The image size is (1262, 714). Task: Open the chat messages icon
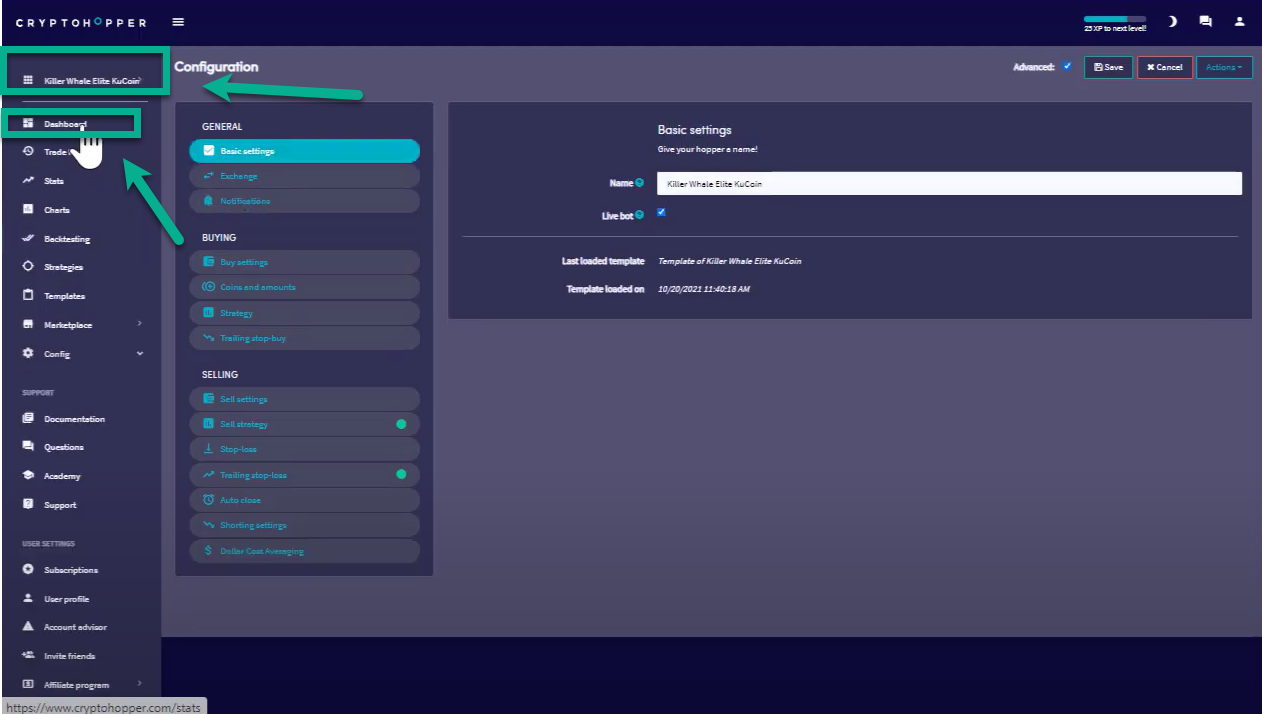1205,22
